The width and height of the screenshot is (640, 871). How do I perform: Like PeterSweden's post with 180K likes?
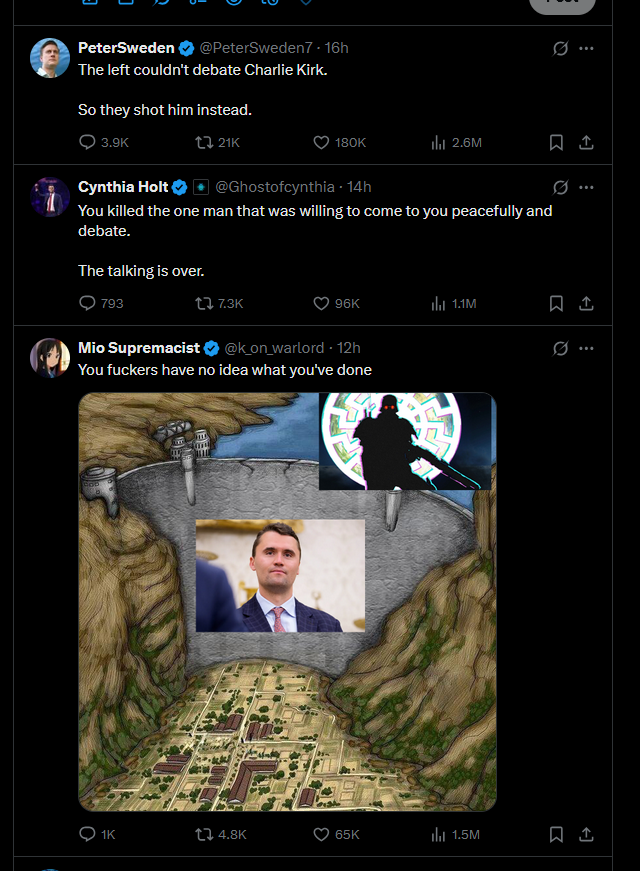[x=321, y=142]
